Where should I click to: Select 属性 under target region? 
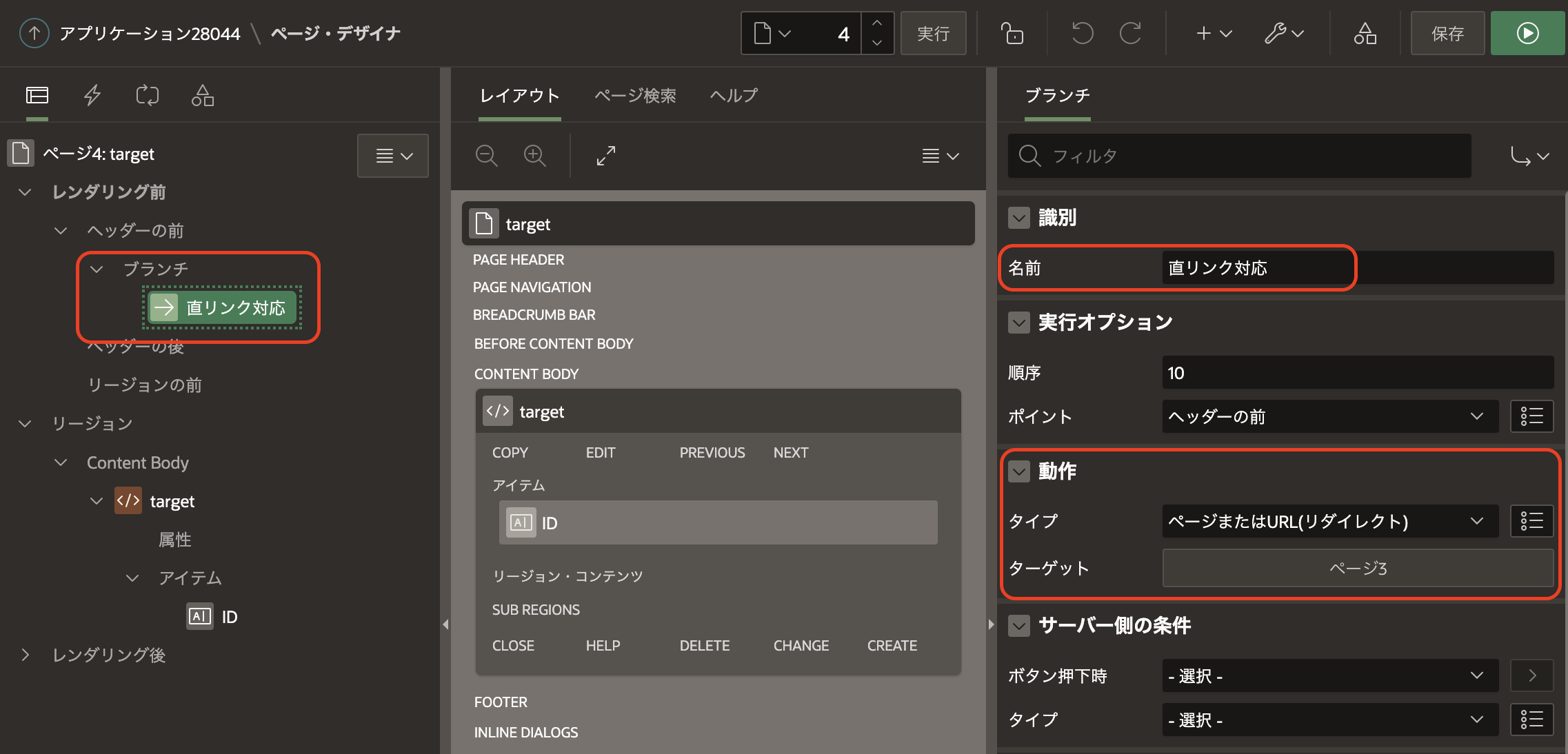(175, 539)
